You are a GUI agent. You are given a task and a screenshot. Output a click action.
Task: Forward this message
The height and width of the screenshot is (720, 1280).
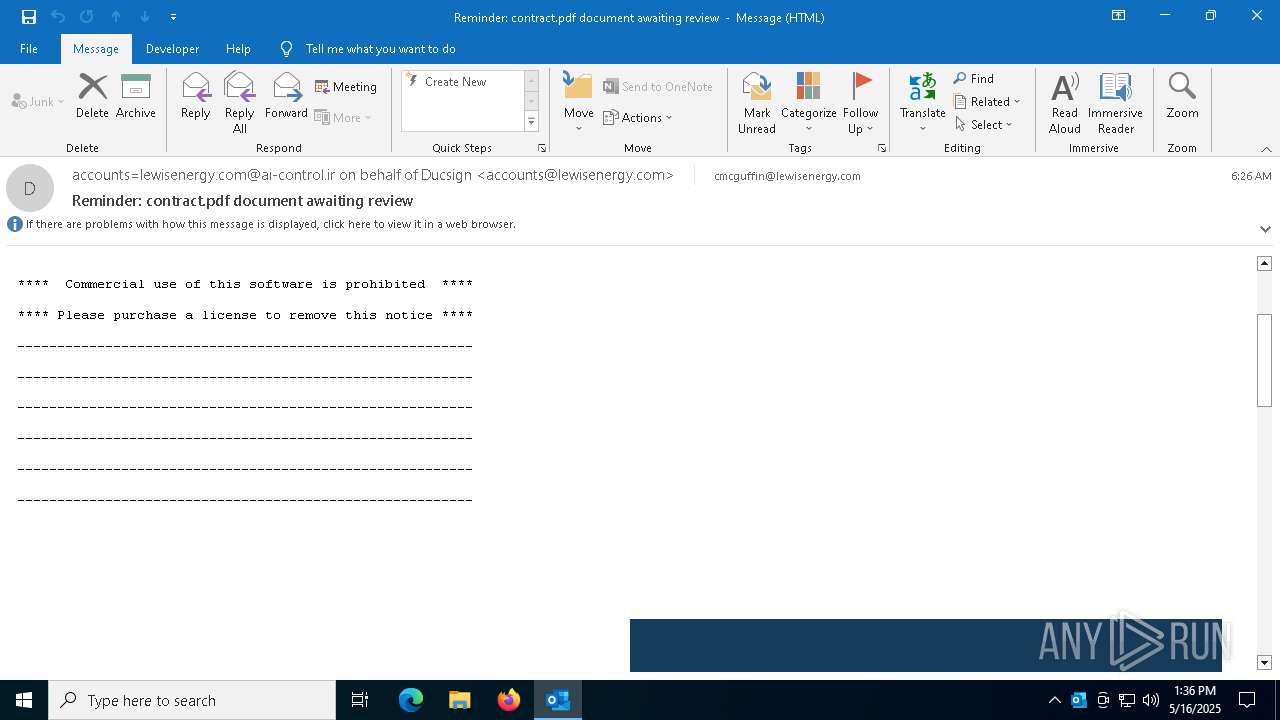286,97
